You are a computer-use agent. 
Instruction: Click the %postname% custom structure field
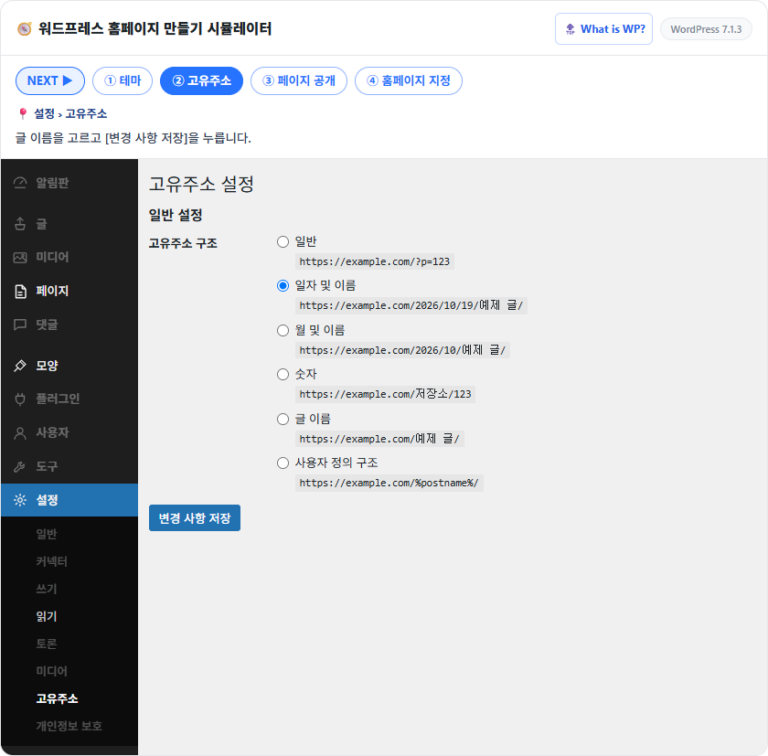(x=389, y=483)
